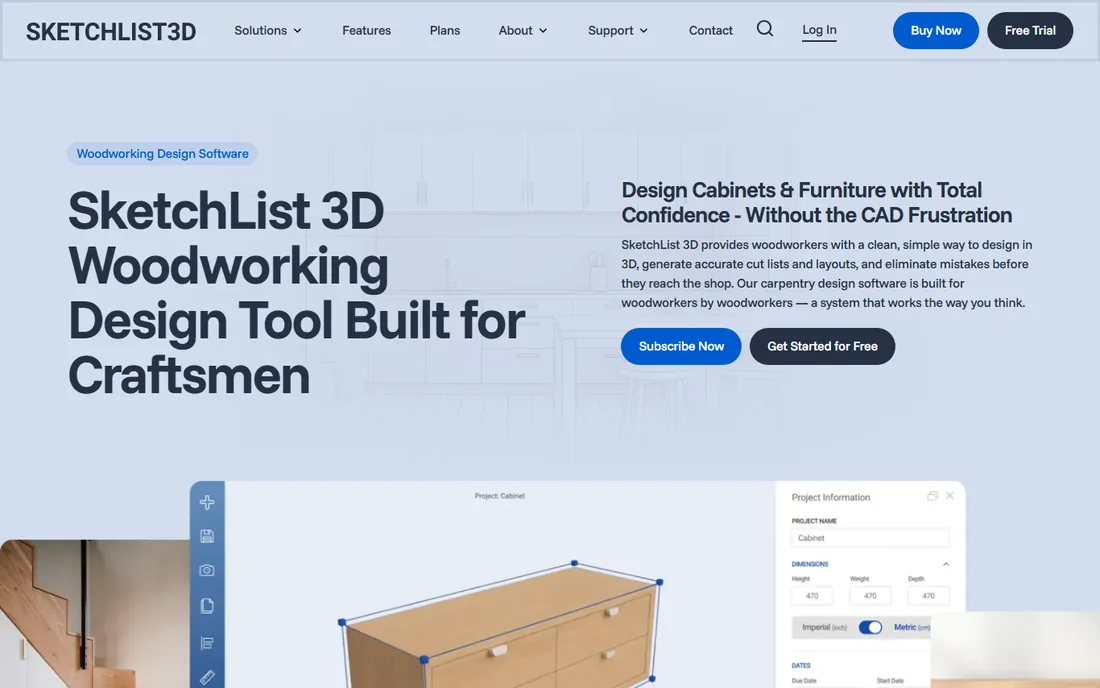Start the Free Trial button
This screenshot has width=1100, height=688.
pyautogui.click(x=1029, y=30)
